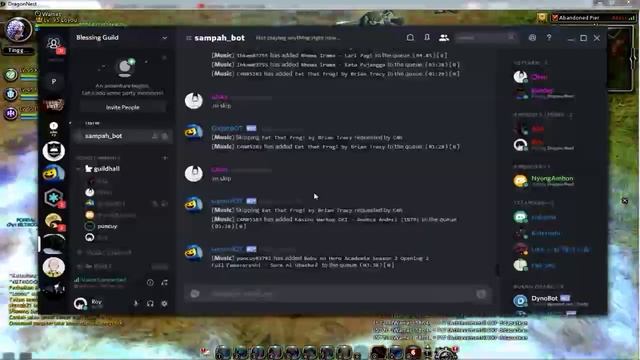The image size is (640, 360).
Task: Collapse the guildhall voice channel
Action: pos(78,169)
